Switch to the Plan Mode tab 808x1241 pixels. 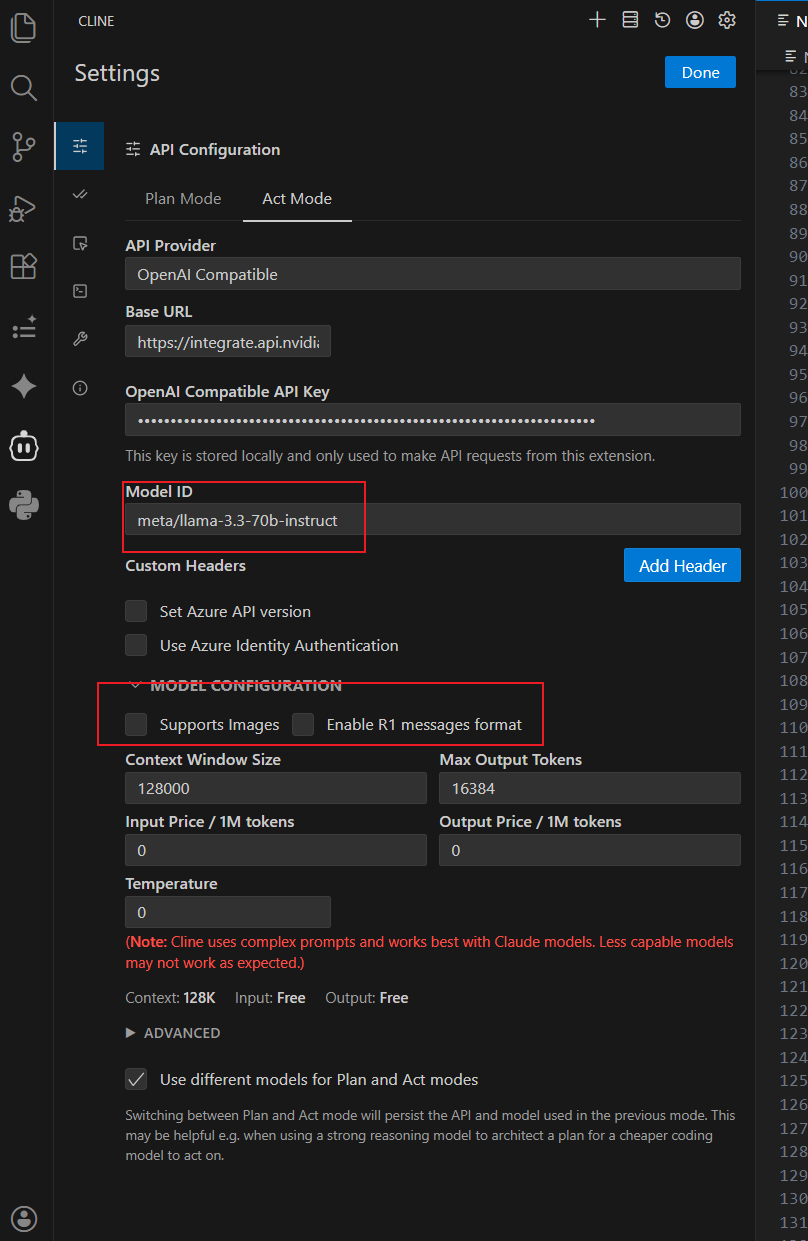183,199
